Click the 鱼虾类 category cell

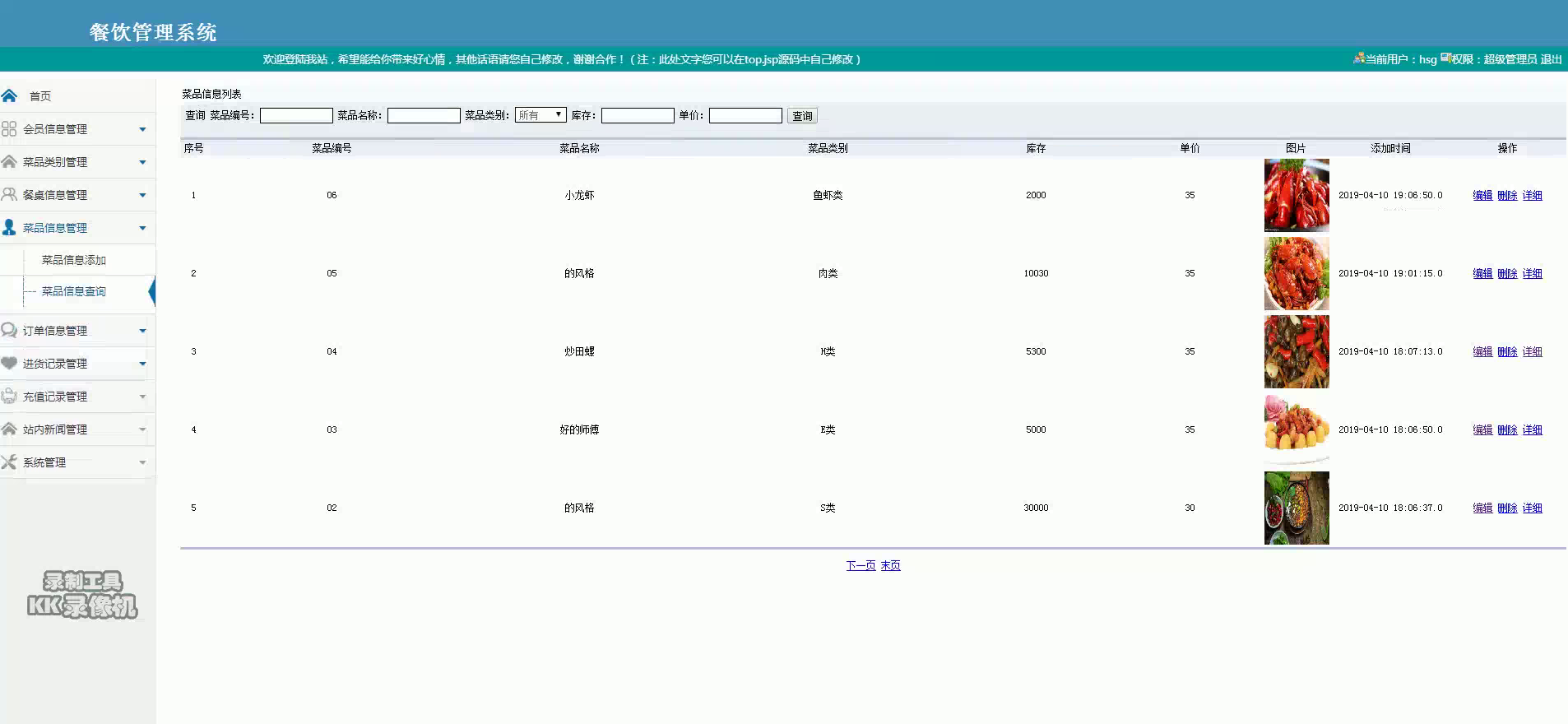(x=828, y=195)
